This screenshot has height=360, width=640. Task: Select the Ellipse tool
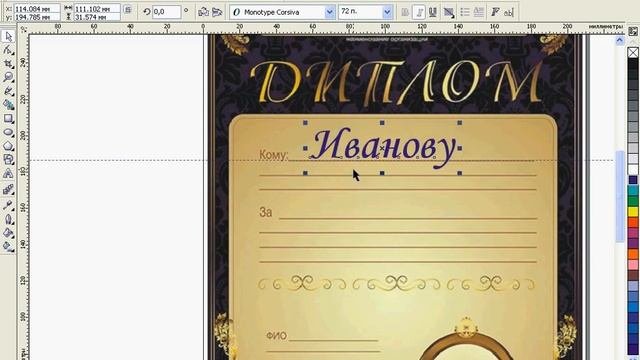pos(8,132)
